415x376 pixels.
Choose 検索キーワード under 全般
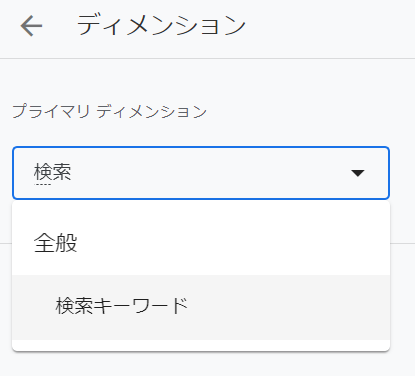[x=201, y=307]
